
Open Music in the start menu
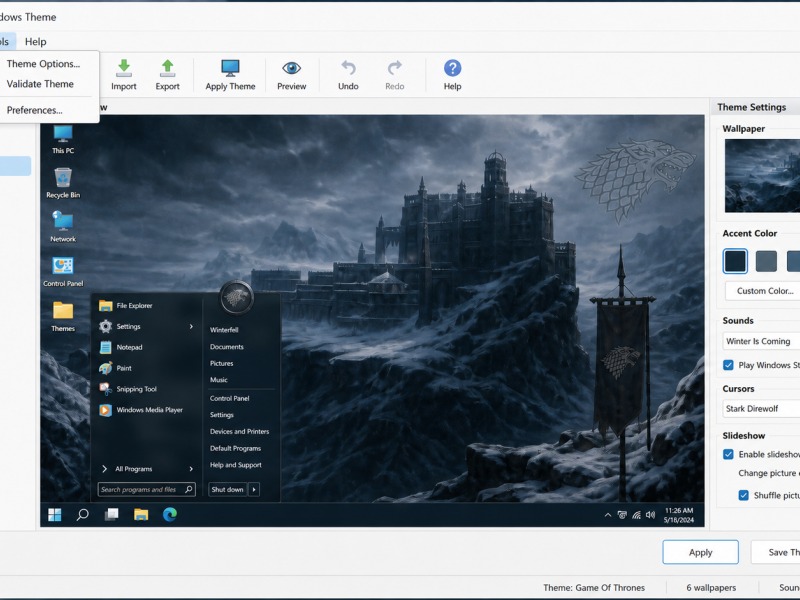coord(219,380)
